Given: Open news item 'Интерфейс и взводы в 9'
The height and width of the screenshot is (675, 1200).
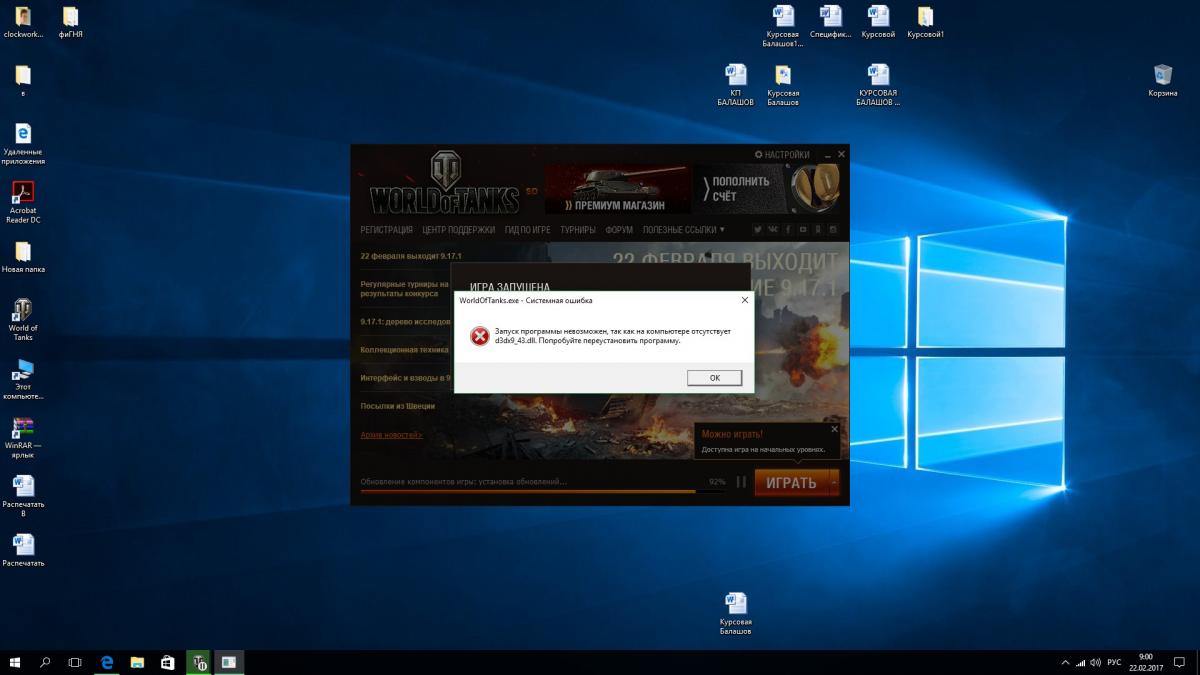Looking at the screenshot, I should coord(405,378).
